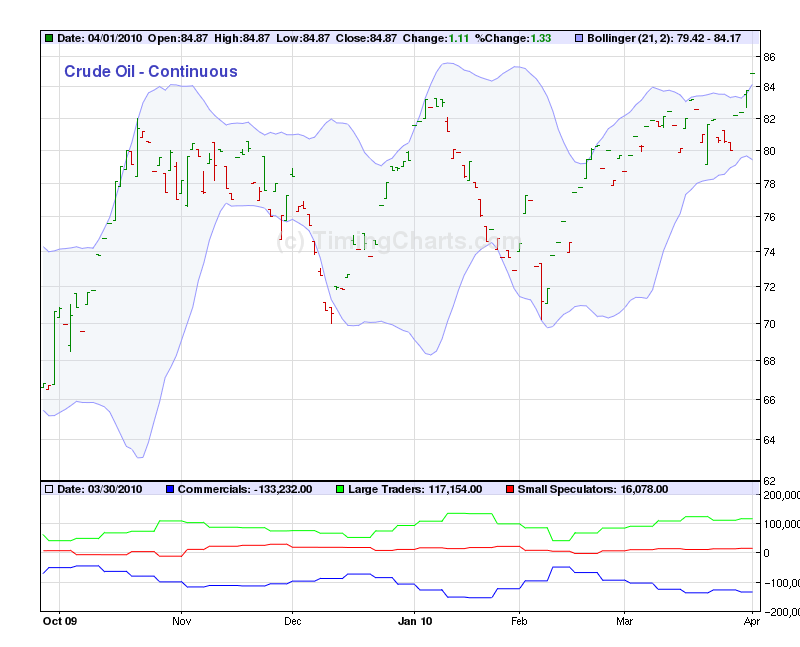Click the Close:84.87 value in the header

coord(366,39)
